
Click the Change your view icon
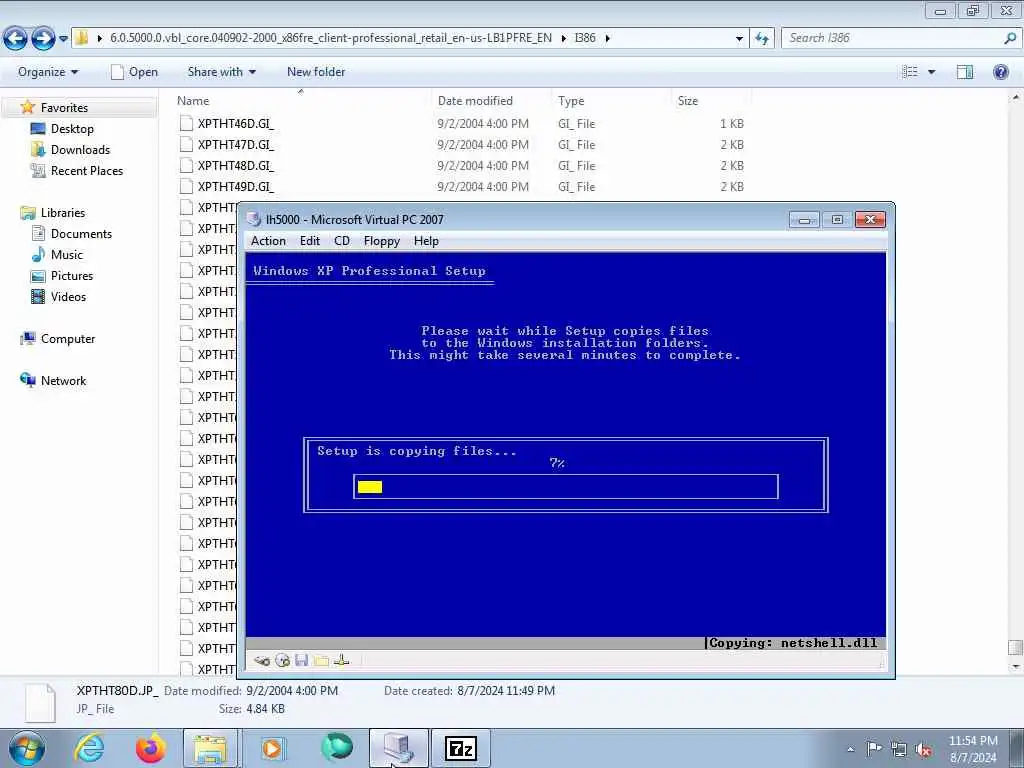point(910,72)
